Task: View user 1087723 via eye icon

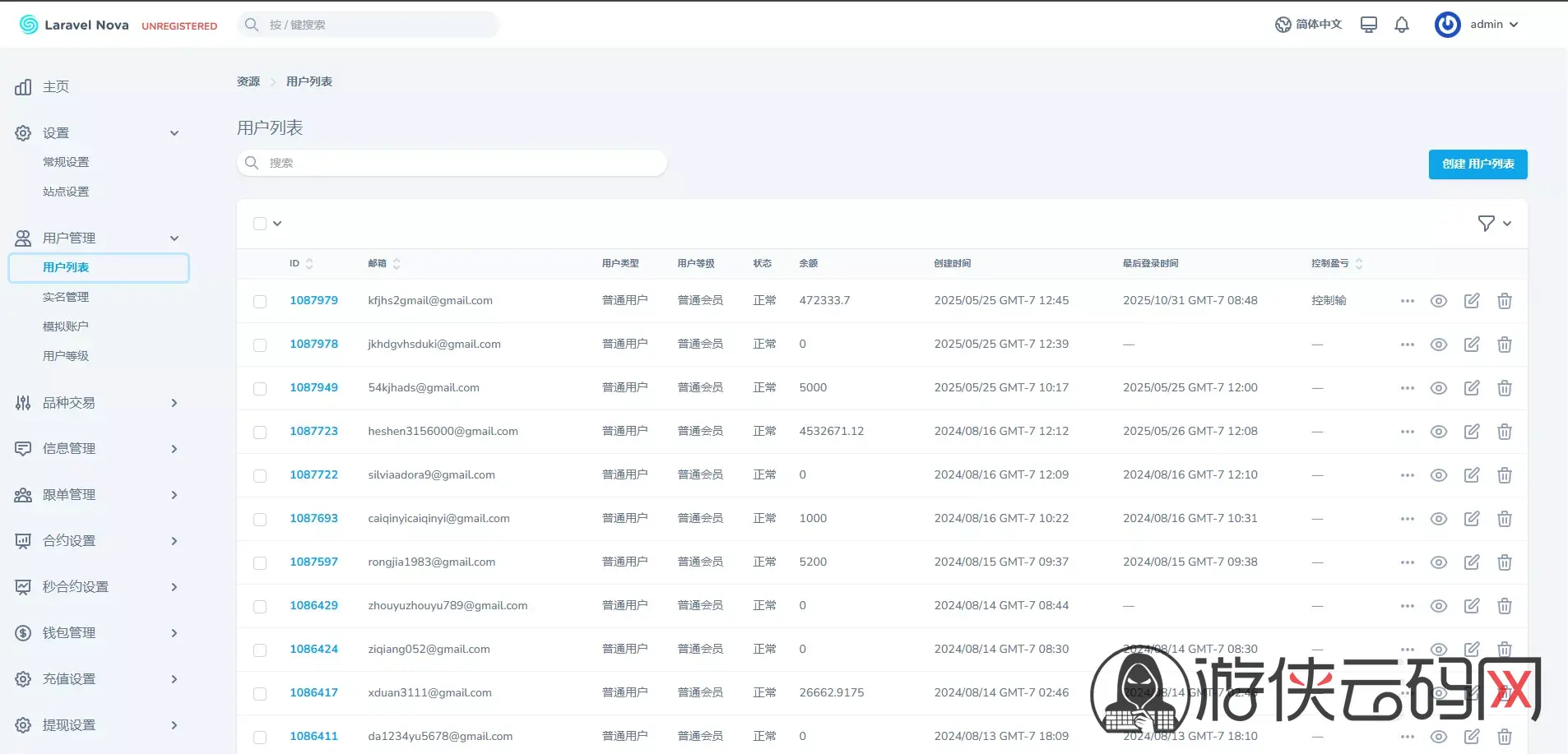Action: pos(1439,432)
